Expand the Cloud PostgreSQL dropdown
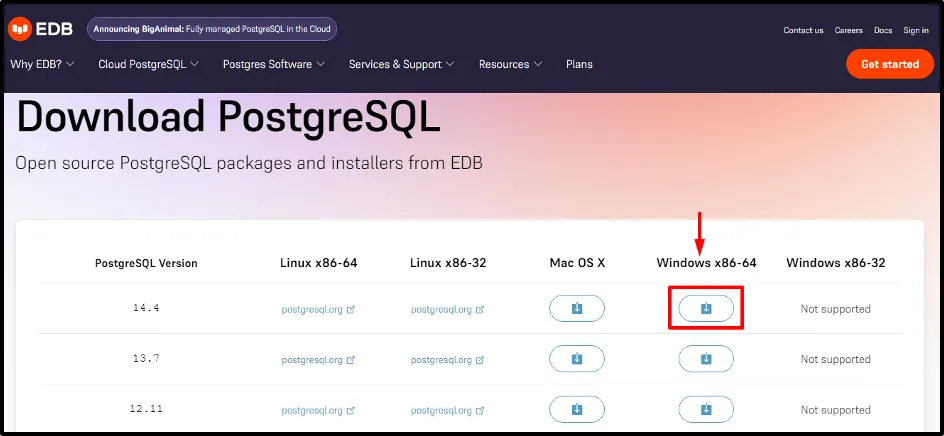The image size is (944, 436). (x=148, y=64)
